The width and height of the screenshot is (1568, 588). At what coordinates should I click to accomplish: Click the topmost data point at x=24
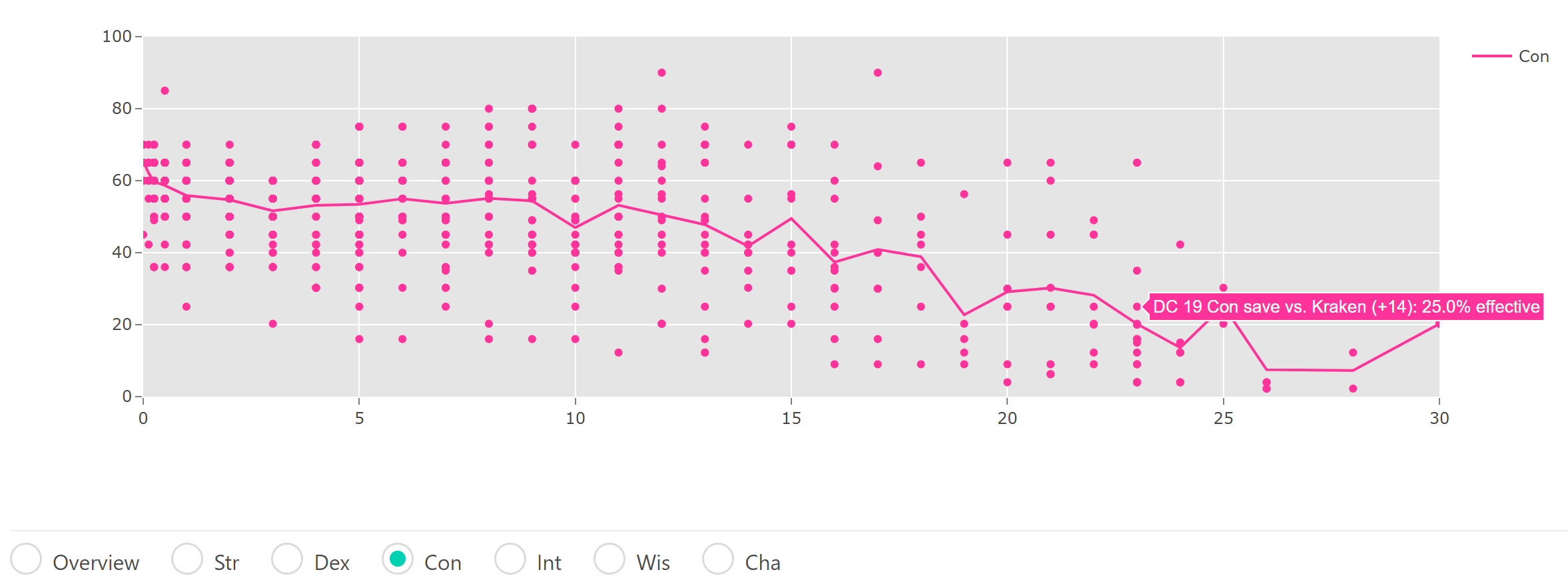click(1180, 245)
